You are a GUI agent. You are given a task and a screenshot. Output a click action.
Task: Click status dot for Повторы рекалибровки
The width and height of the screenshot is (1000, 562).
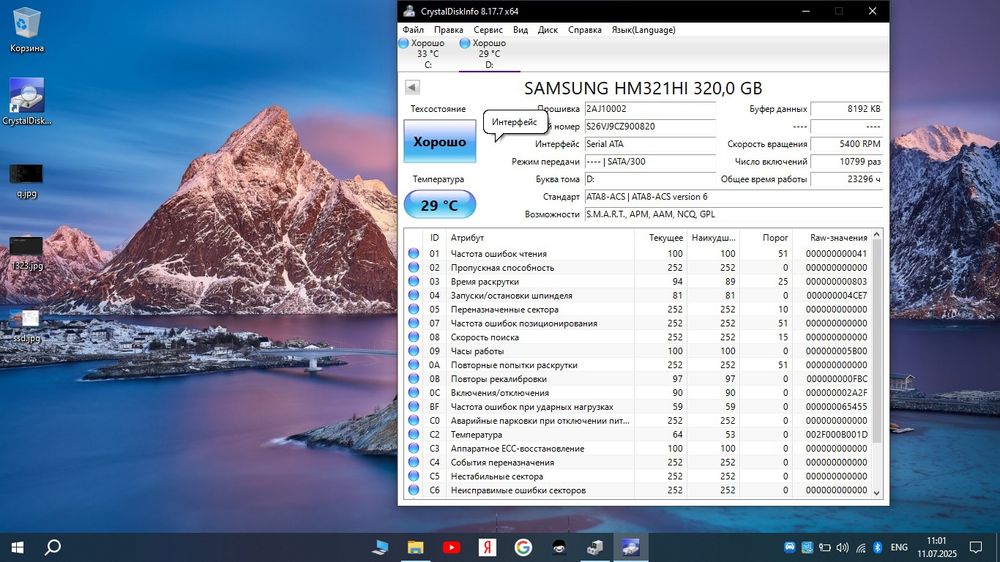point(414,379)
